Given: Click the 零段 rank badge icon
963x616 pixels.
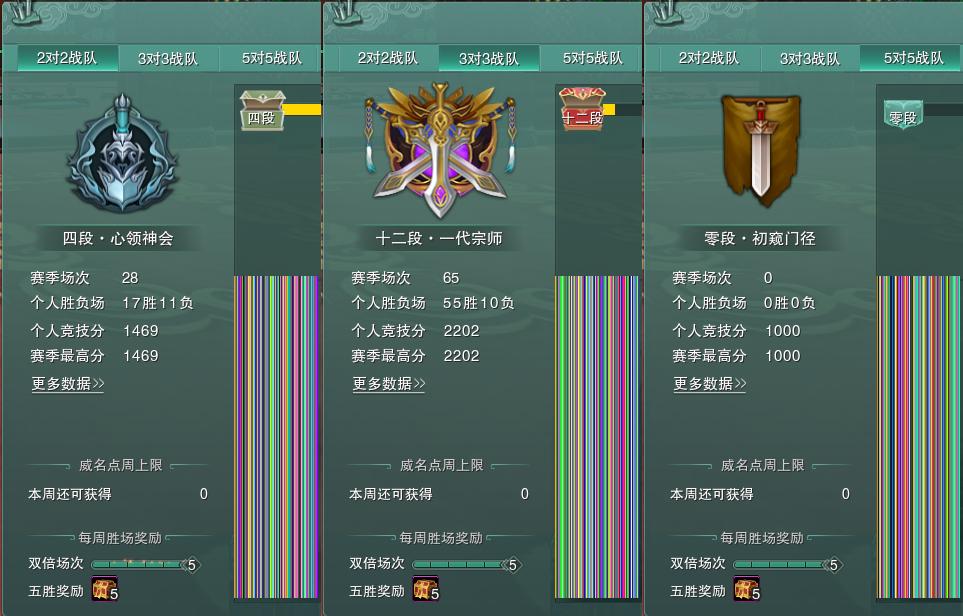Looking at the screenshot, I should point(903,114).
